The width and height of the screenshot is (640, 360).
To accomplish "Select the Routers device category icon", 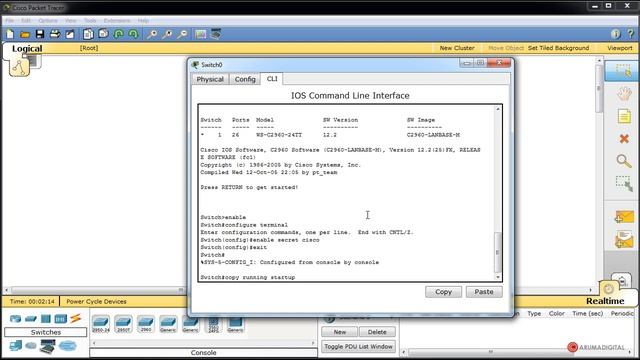I will pyautogui.click(x=16, y=319).
